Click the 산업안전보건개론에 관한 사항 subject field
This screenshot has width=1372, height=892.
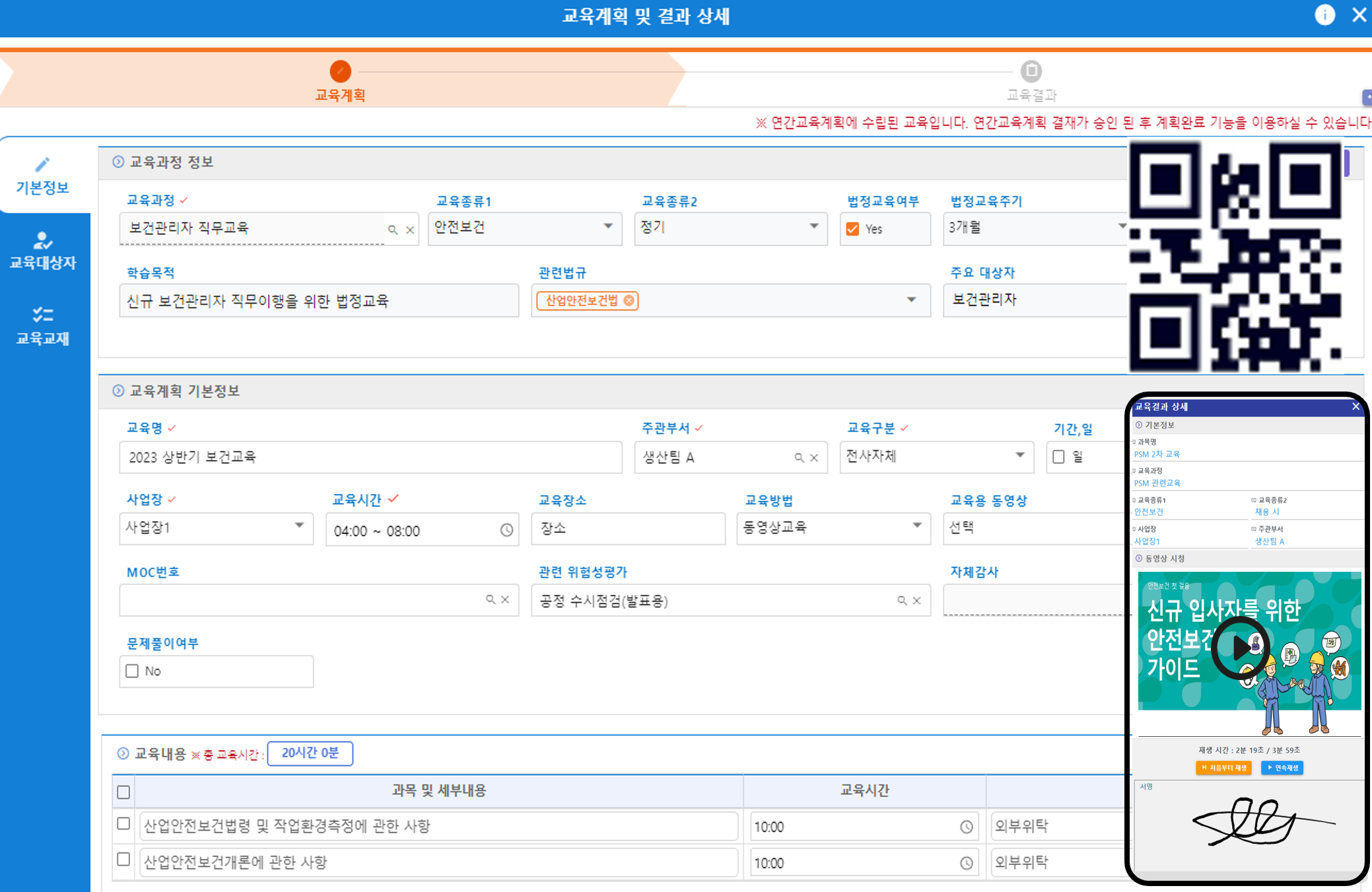tap(438, 863)
